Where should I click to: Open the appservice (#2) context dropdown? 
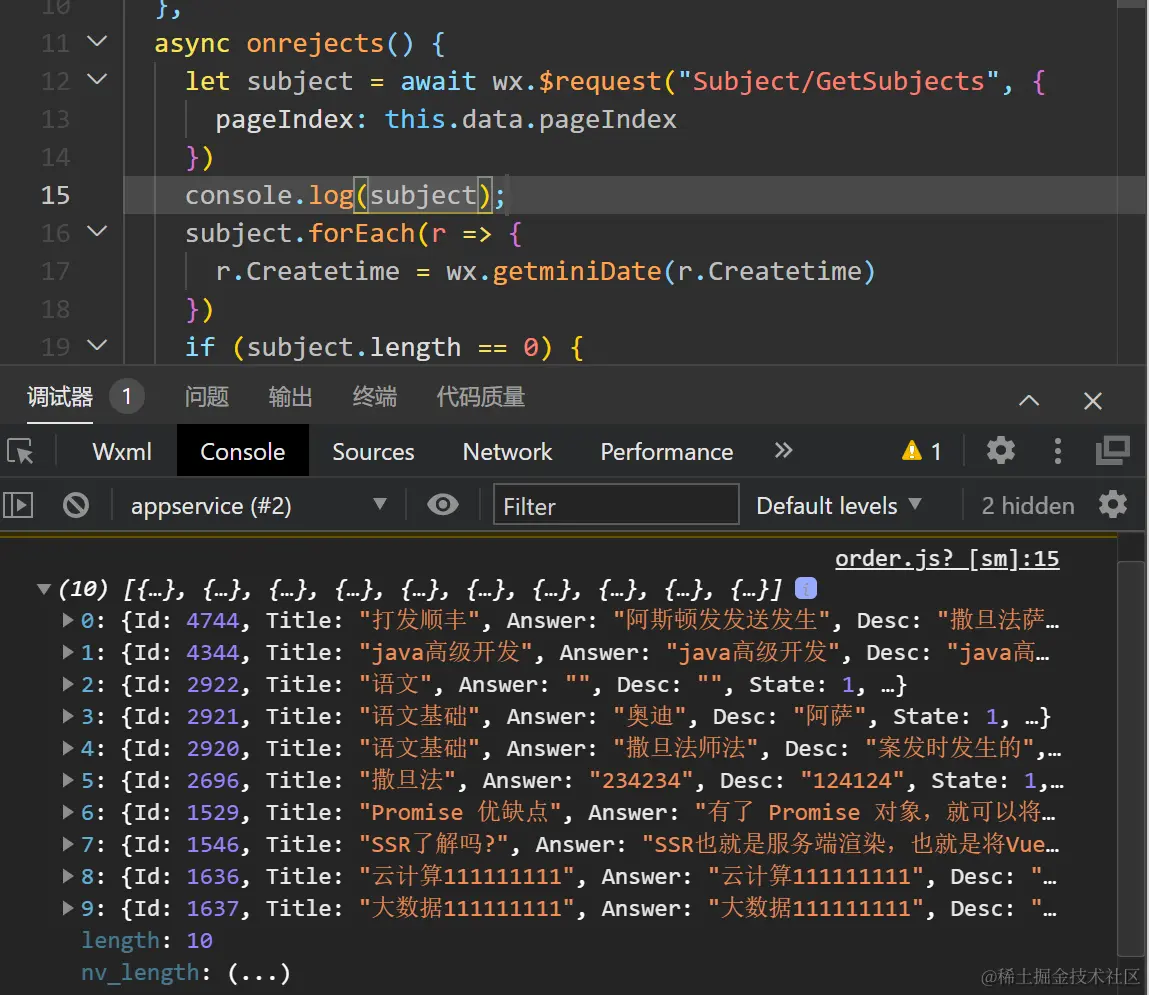click(x=258, y=506)
